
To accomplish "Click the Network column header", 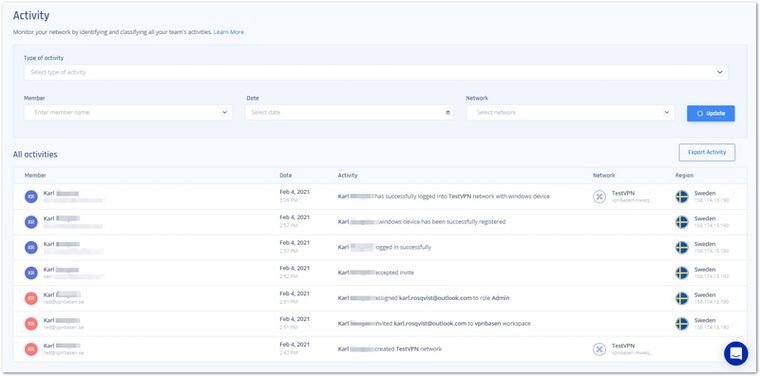I will click(x=603, y=175).
